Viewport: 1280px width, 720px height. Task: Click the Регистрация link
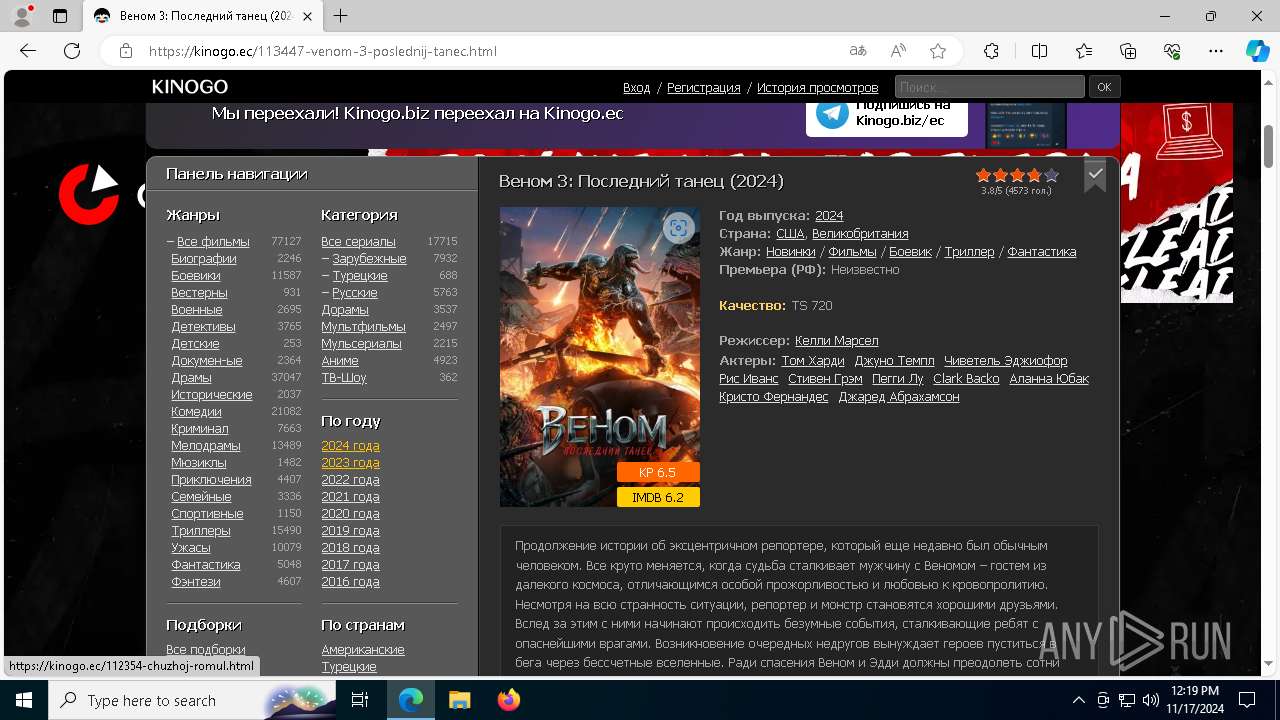point(704,88)
